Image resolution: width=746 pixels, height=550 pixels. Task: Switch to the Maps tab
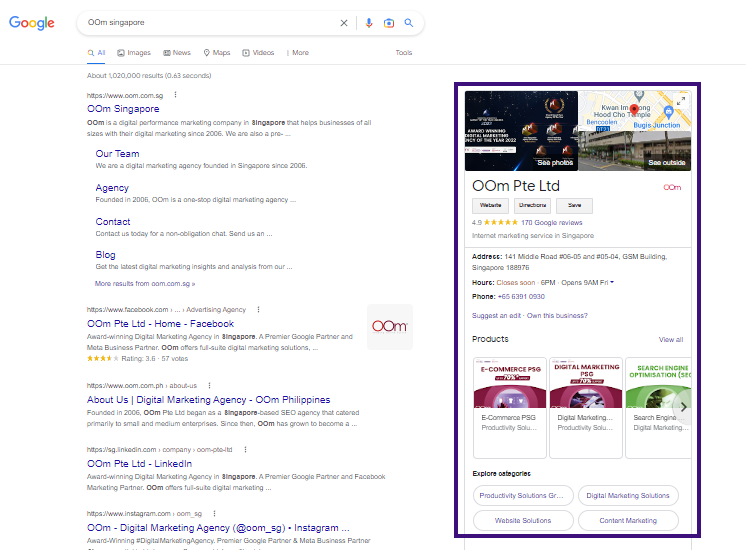(217, 53)
